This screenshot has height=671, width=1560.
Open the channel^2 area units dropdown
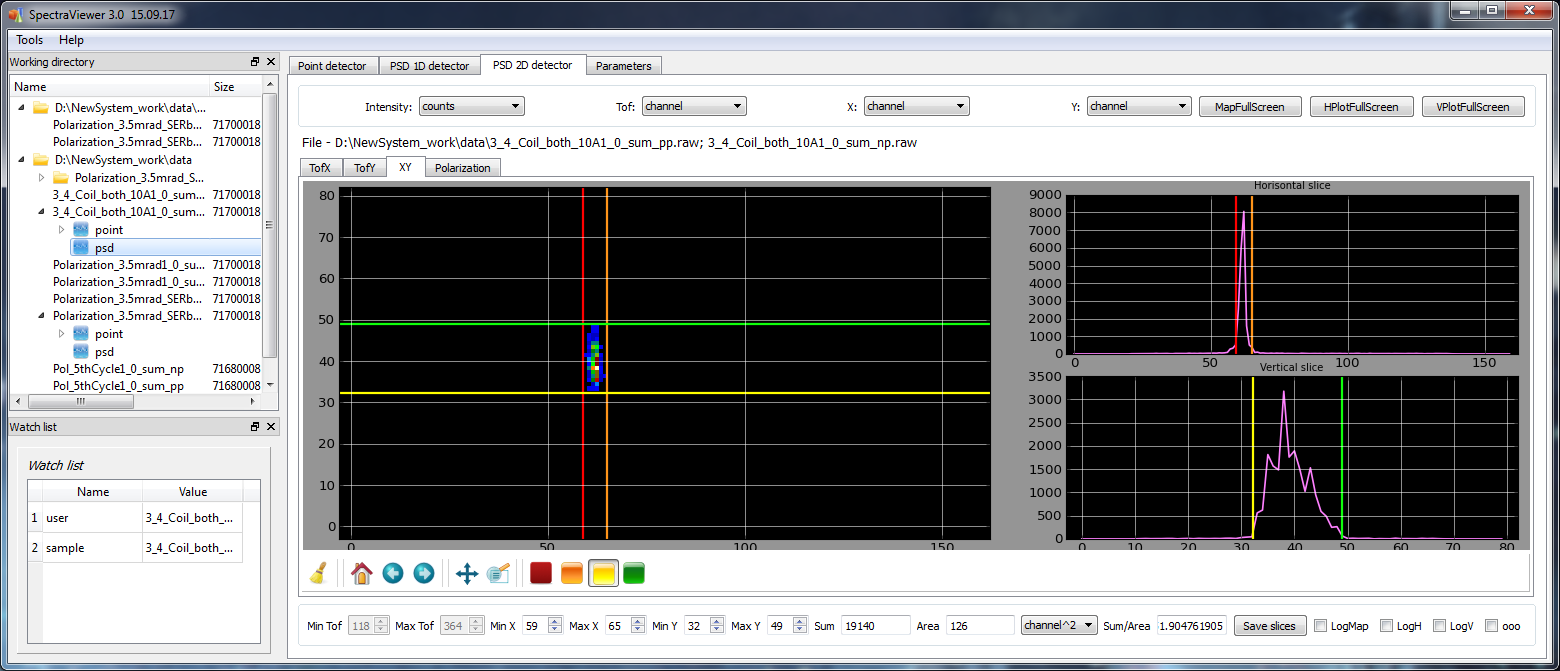[x=1059, y=625]
